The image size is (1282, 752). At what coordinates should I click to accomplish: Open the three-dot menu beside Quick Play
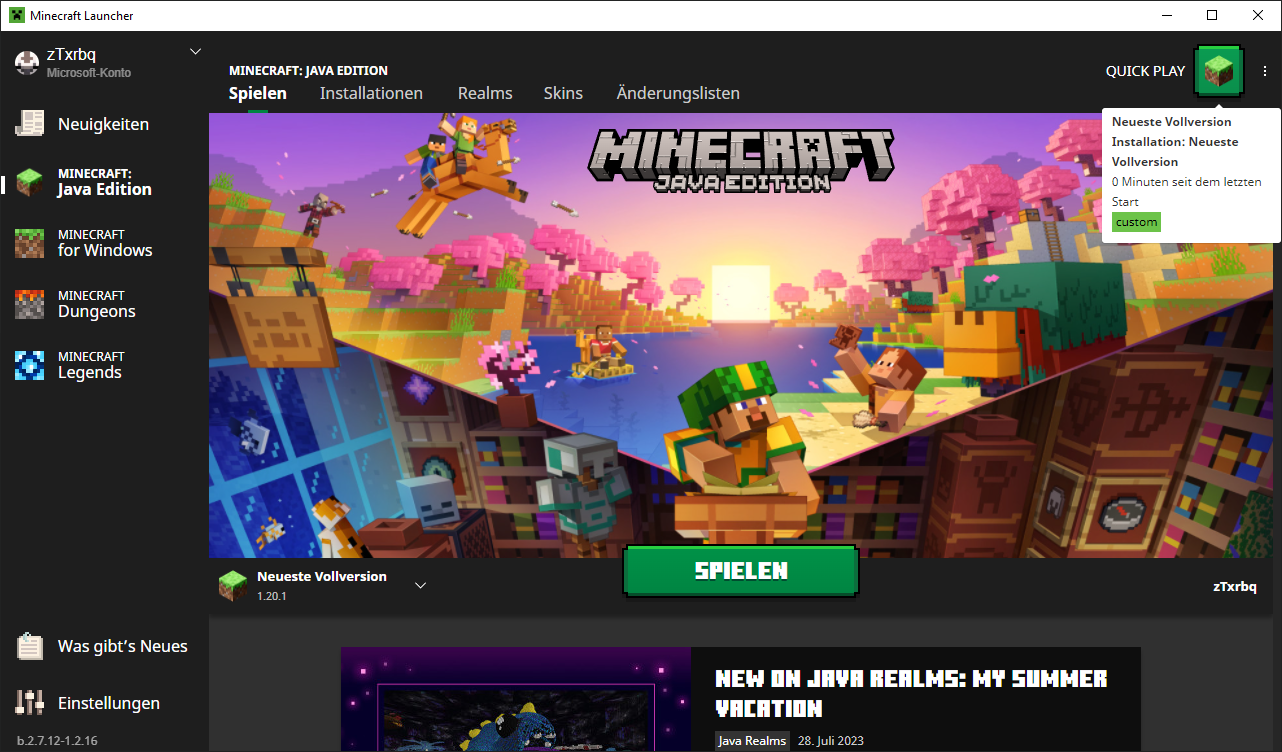point(1265,71)
